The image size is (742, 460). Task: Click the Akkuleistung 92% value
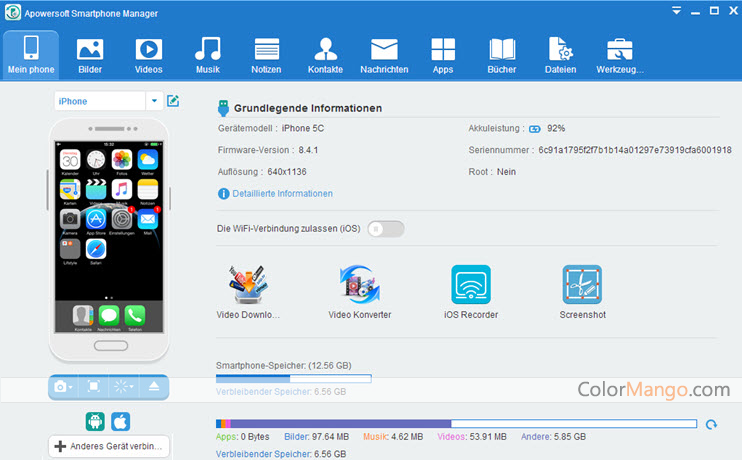556,128
